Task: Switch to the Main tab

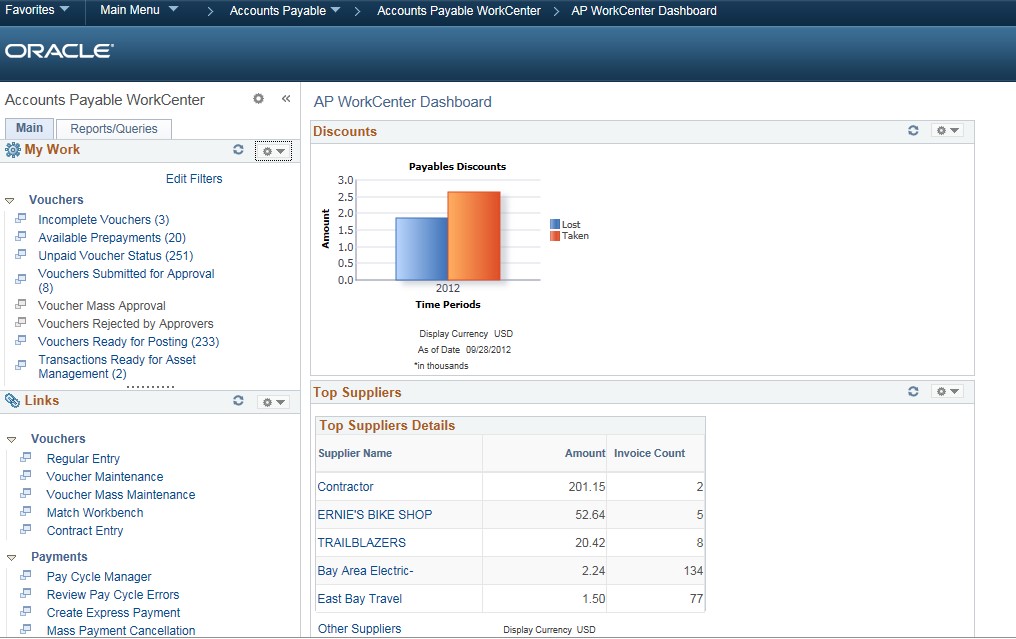Action: click(x=29, y=128)
